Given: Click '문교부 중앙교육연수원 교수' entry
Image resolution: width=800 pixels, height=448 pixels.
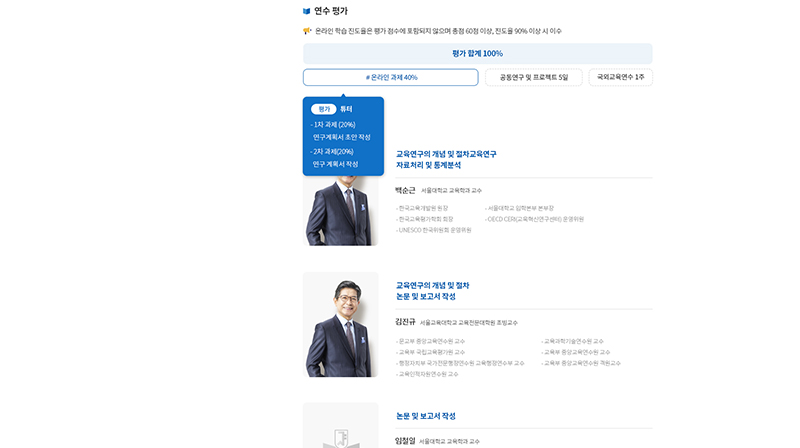Looking at the screenshot, I should click(431, 341).
